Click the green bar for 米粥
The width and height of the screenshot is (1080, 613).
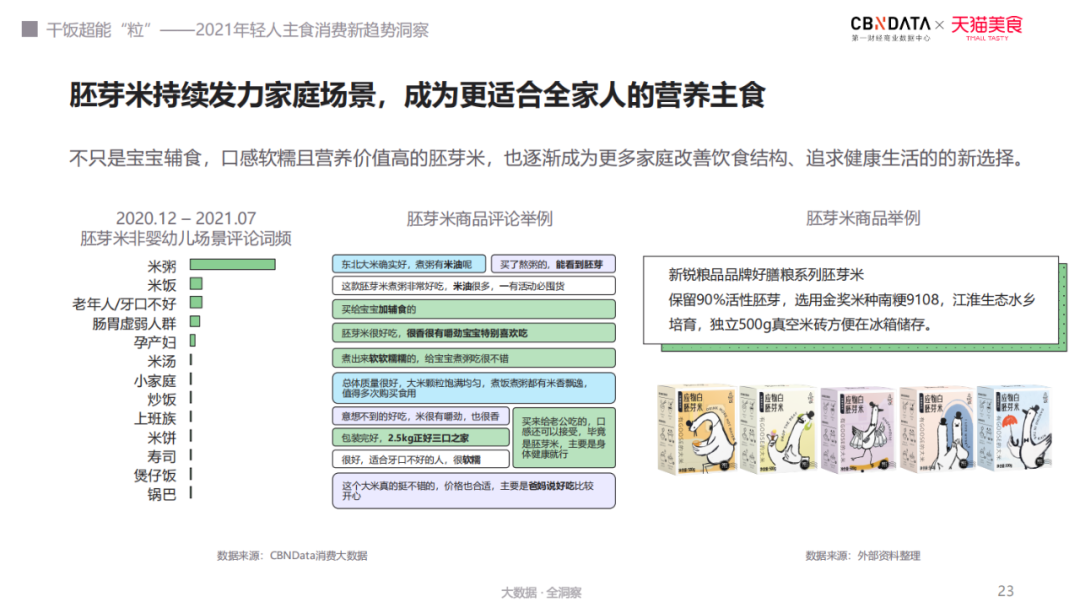tap(233, 264)
